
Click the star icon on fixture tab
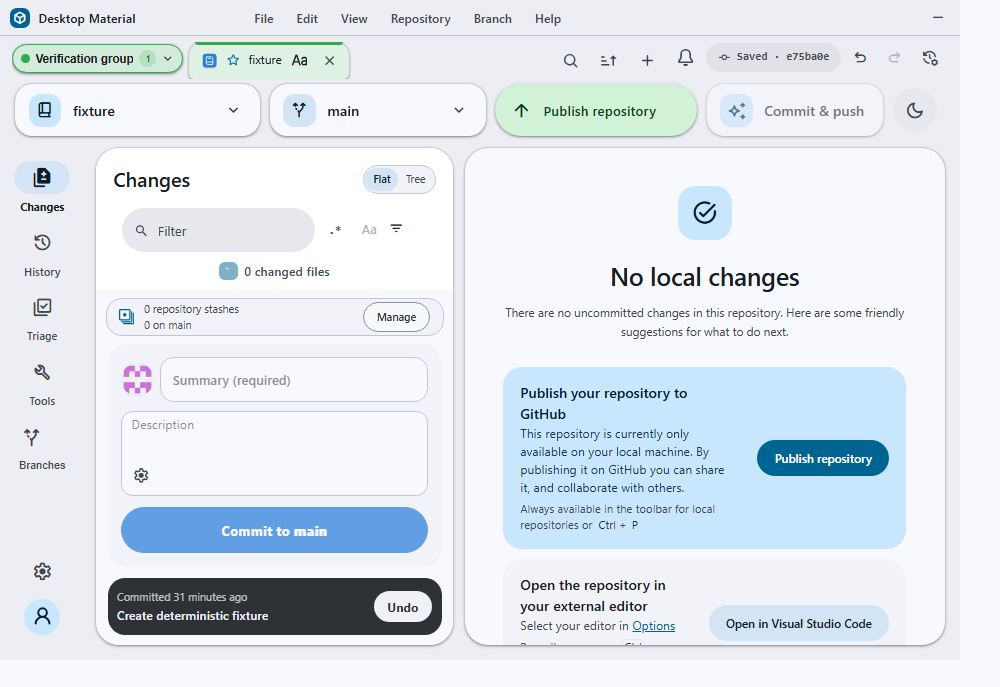tap(233, 60)
